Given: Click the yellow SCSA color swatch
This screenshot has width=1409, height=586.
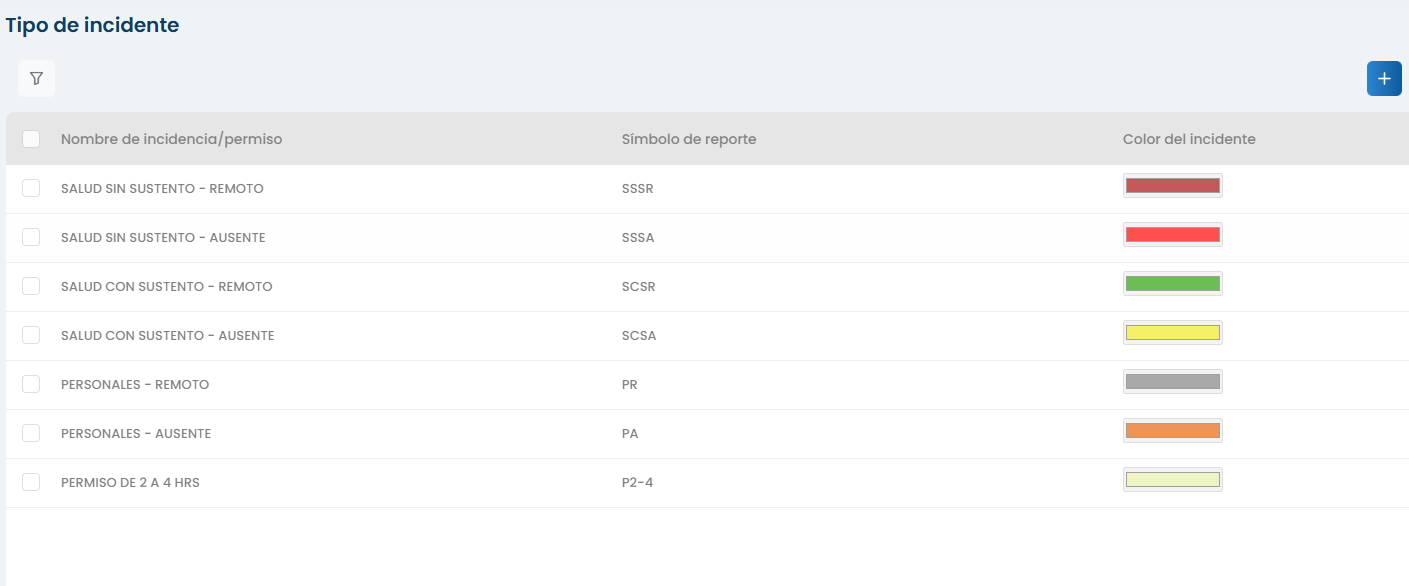Looking at the screenshot, I should point(1172,332).
